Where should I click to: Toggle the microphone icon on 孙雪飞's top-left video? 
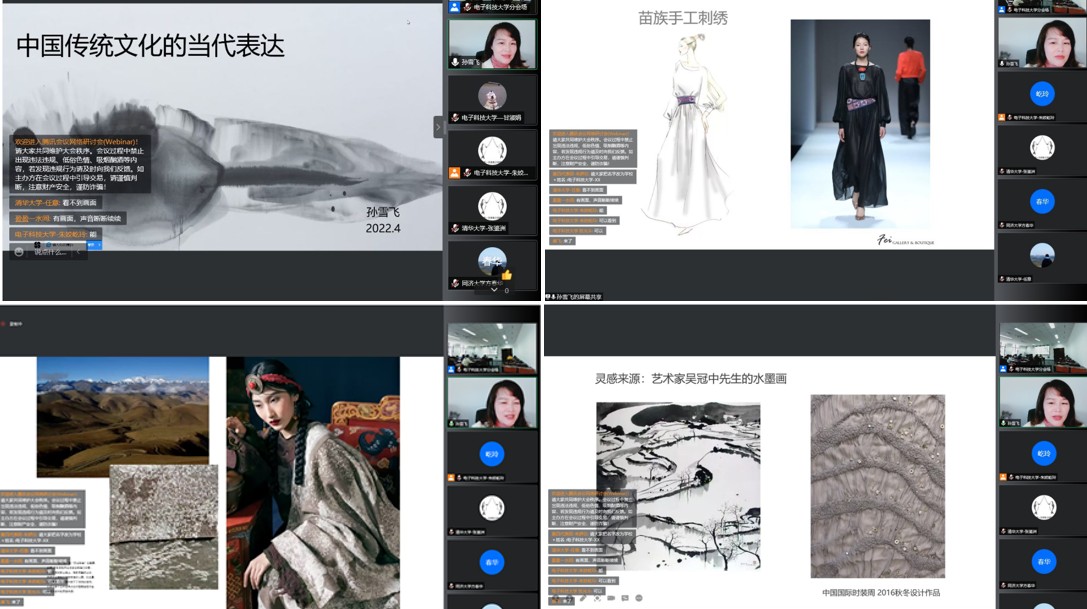[x=455, y=62]
